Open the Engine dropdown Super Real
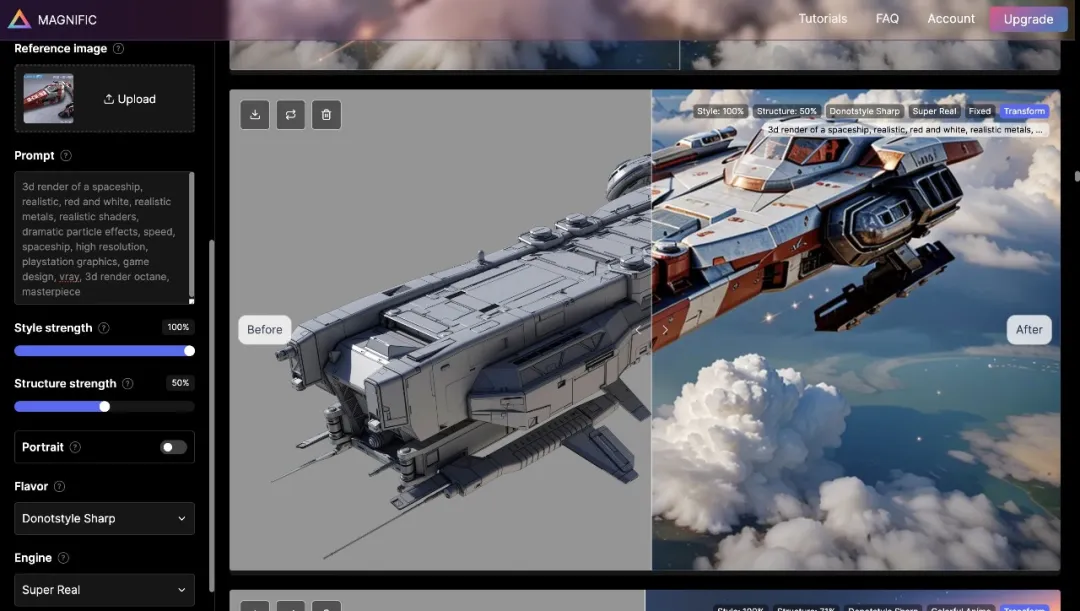The width and height of the screenshot is (1080, 611). [104, 590]
